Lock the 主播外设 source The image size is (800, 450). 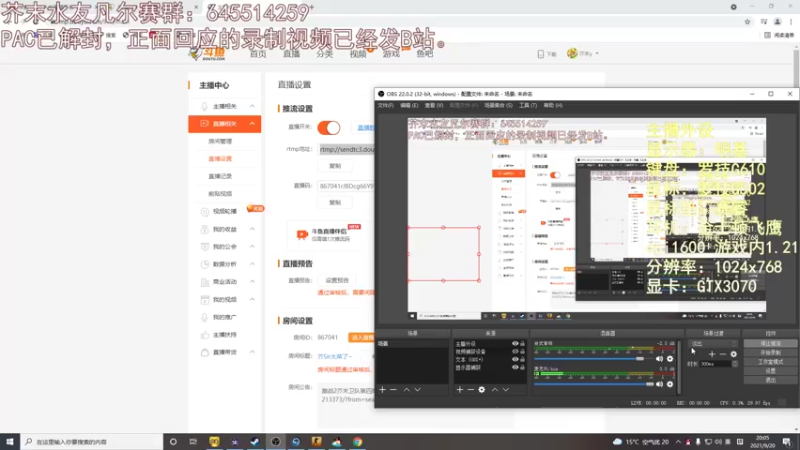pos(522,344)
